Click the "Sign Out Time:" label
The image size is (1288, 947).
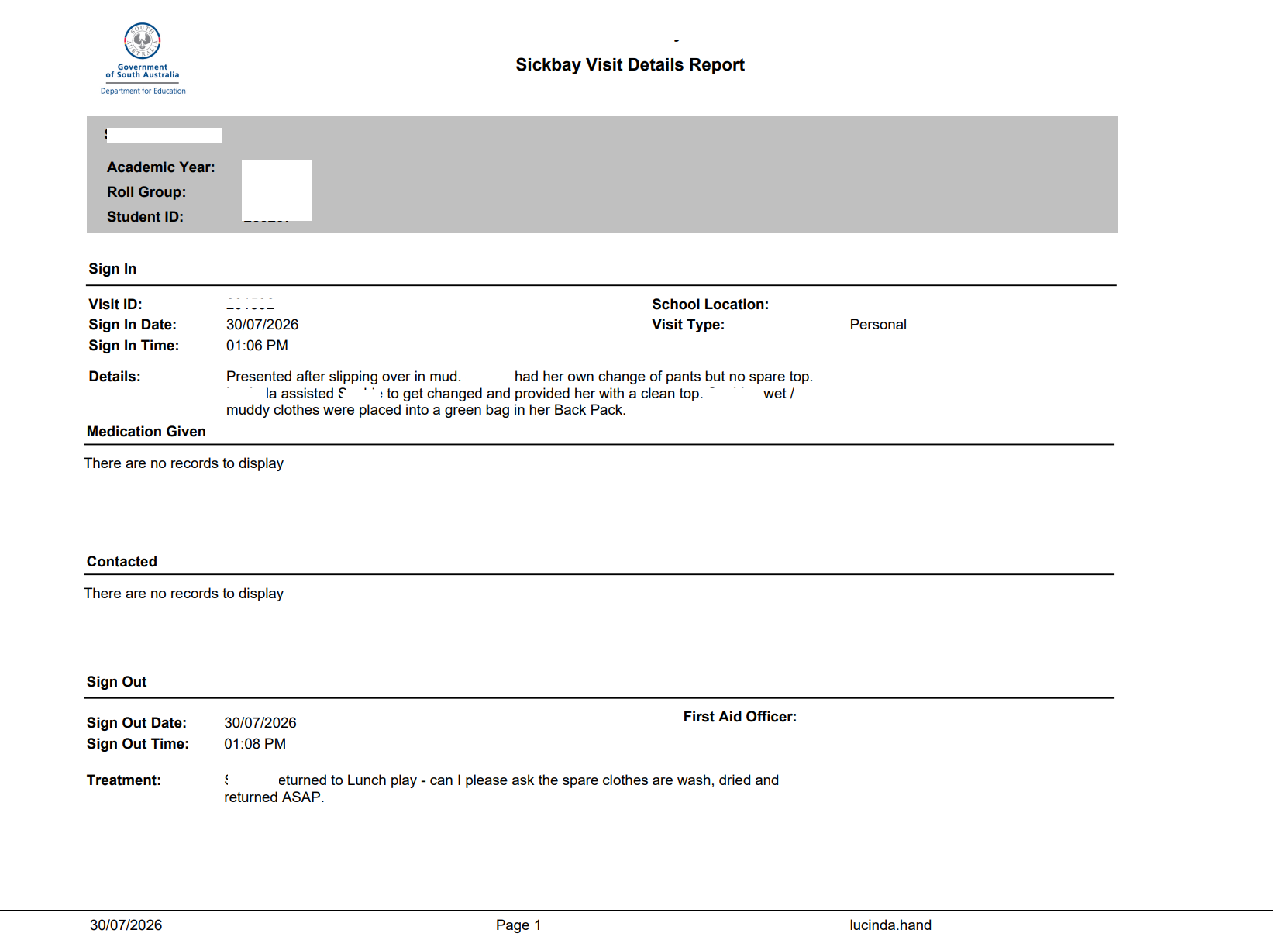point(138,744)
